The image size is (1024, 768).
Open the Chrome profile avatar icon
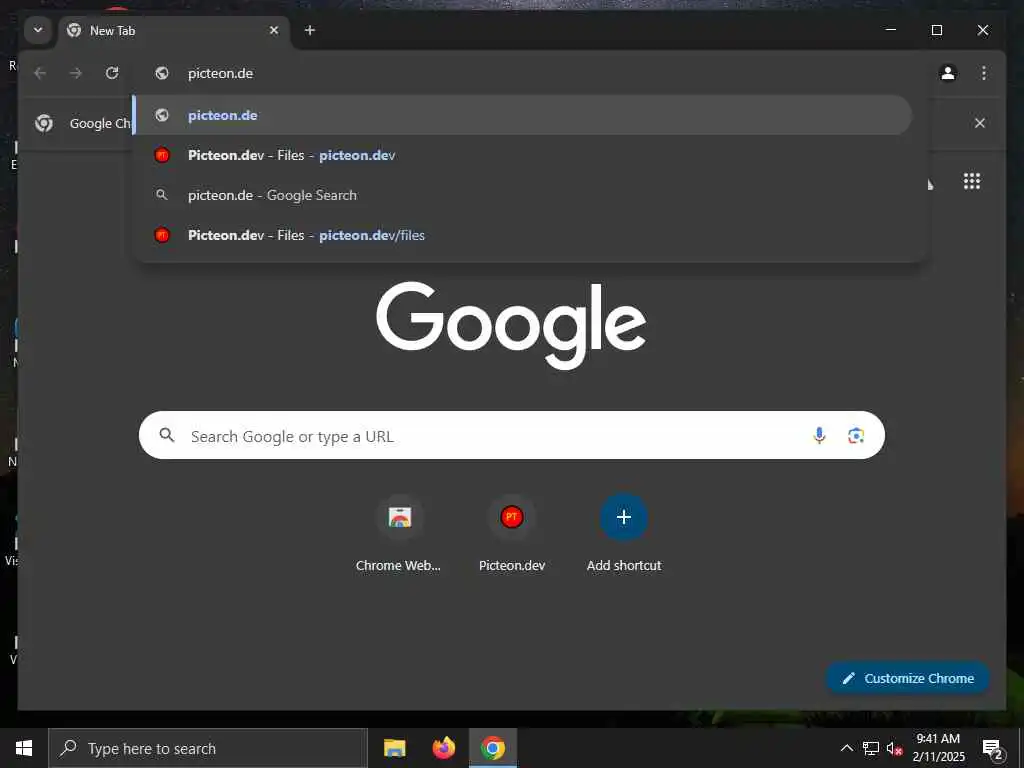click(948, 73)
